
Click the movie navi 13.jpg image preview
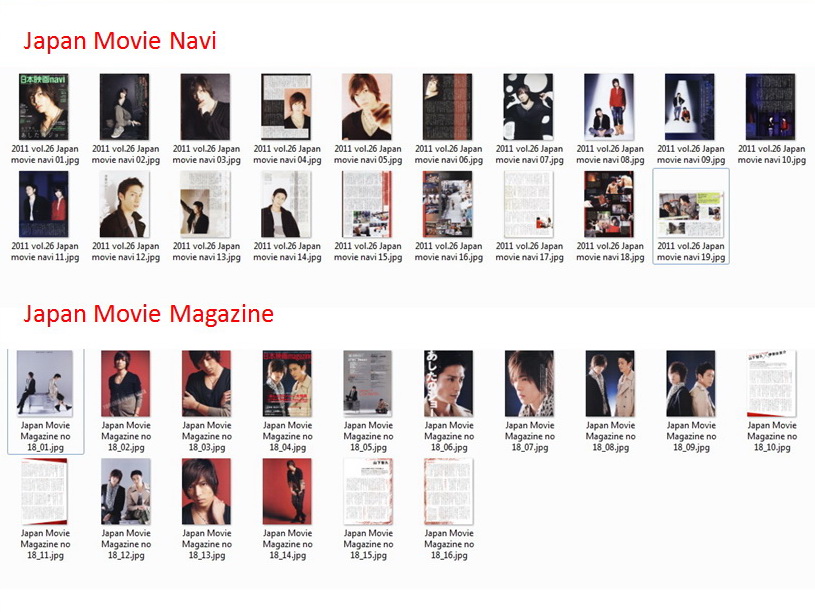pyautogui.click(x=205, y=204)
